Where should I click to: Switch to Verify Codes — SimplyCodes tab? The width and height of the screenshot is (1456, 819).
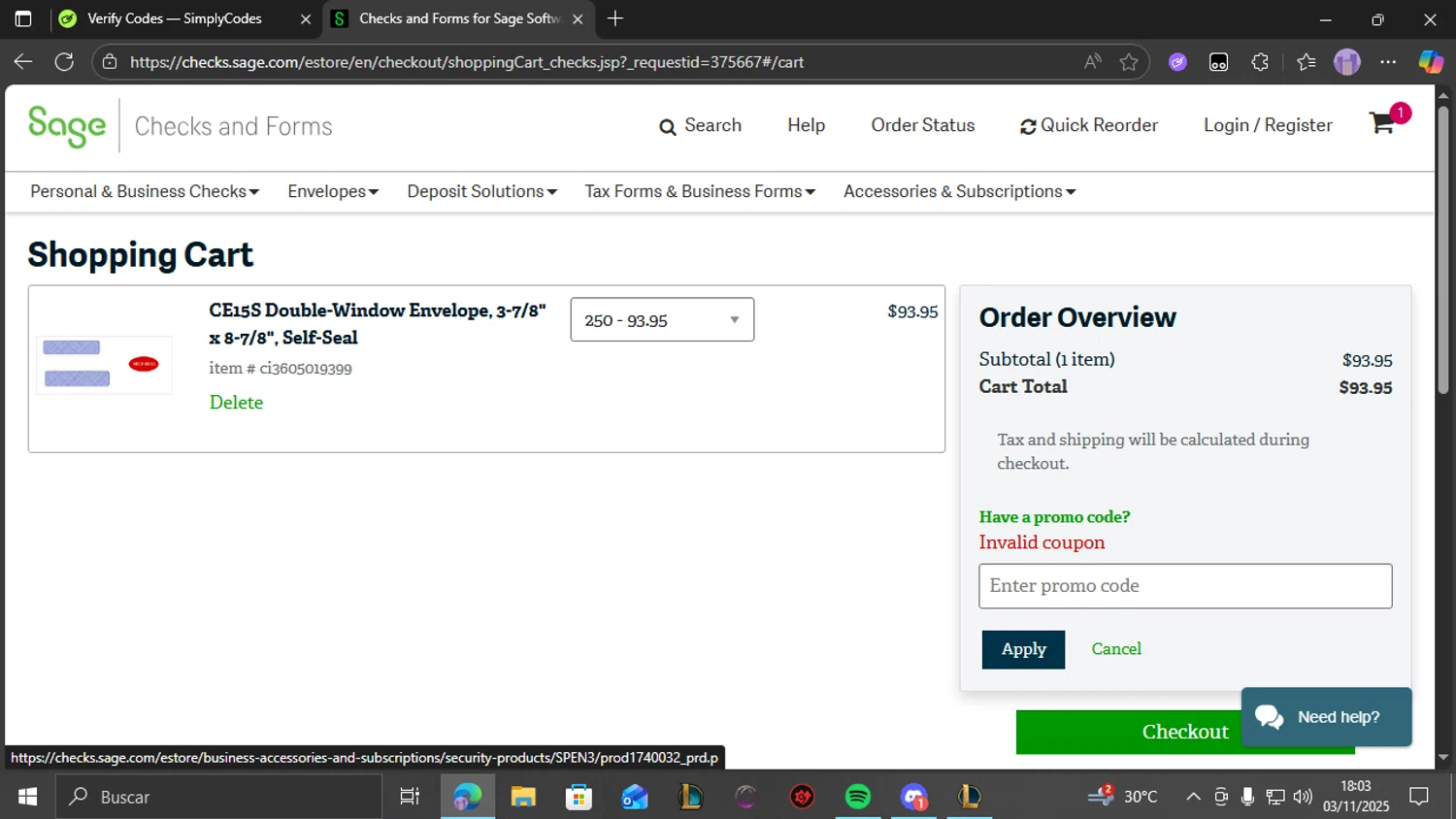click(x=175, y=18)
